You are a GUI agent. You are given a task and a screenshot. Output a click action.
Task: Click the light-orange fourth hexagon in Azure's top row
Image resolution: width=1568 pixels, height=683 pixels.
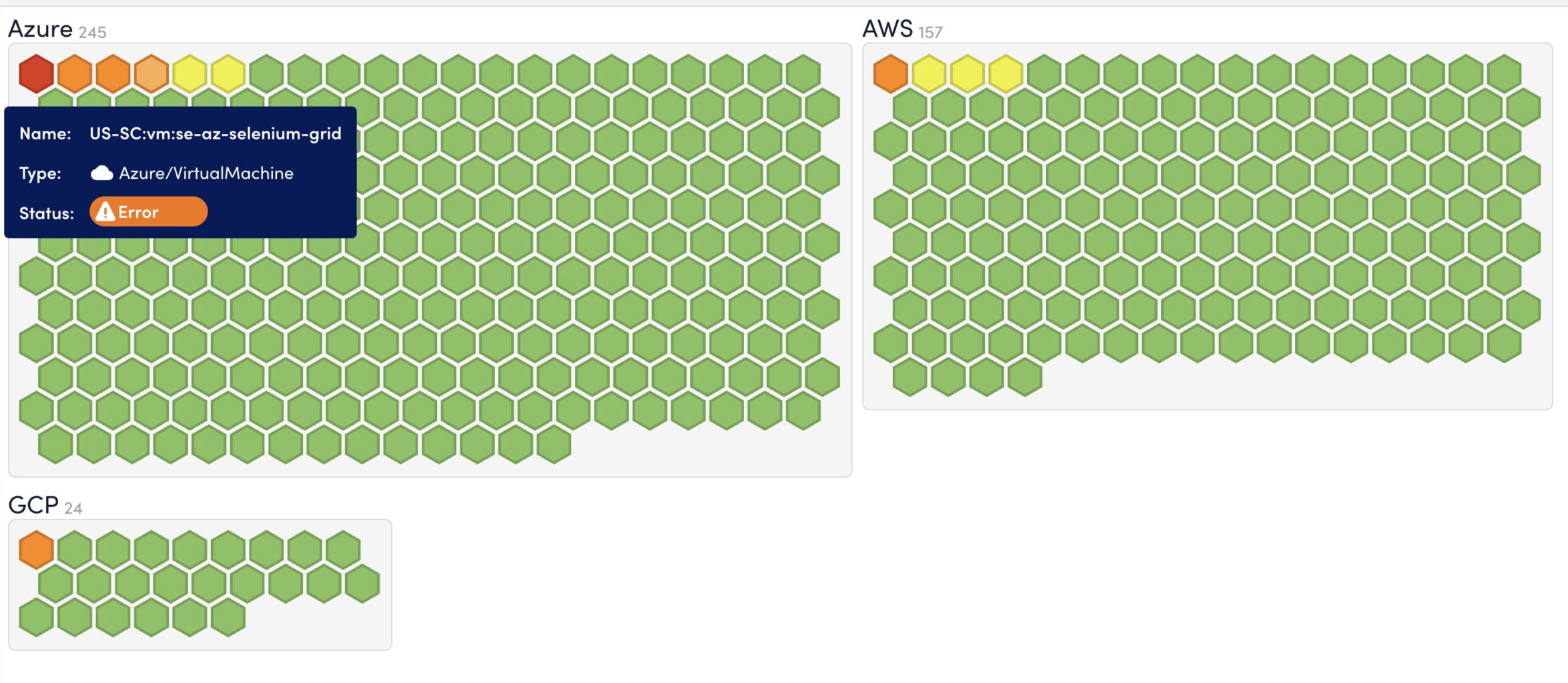151,73
